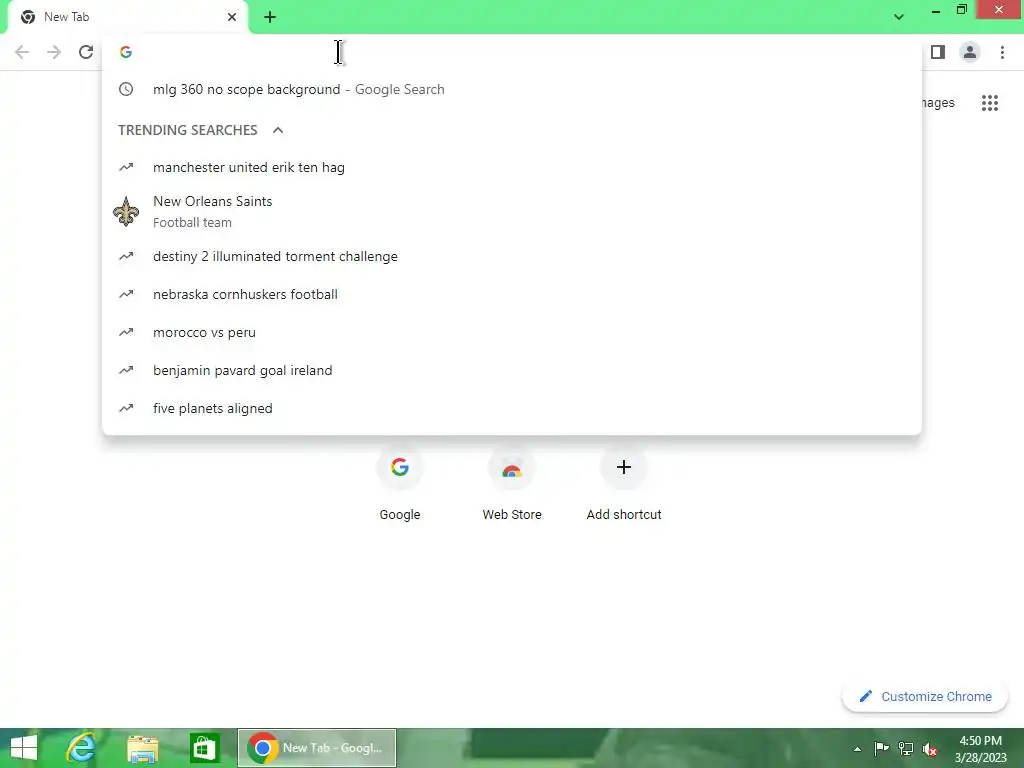Click the browser back arrow
The width and height of the screenshot is (1024, 768).
(x=22, y=52)
